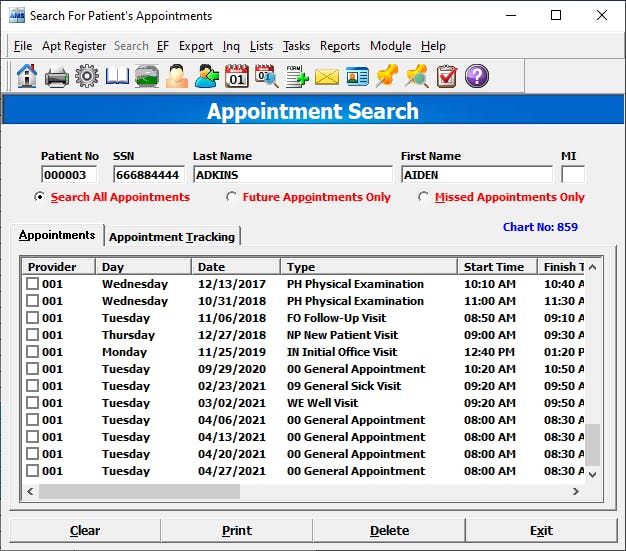Open the Apt Register menu
Screen dimensions: 626x551
coord(74,46)
